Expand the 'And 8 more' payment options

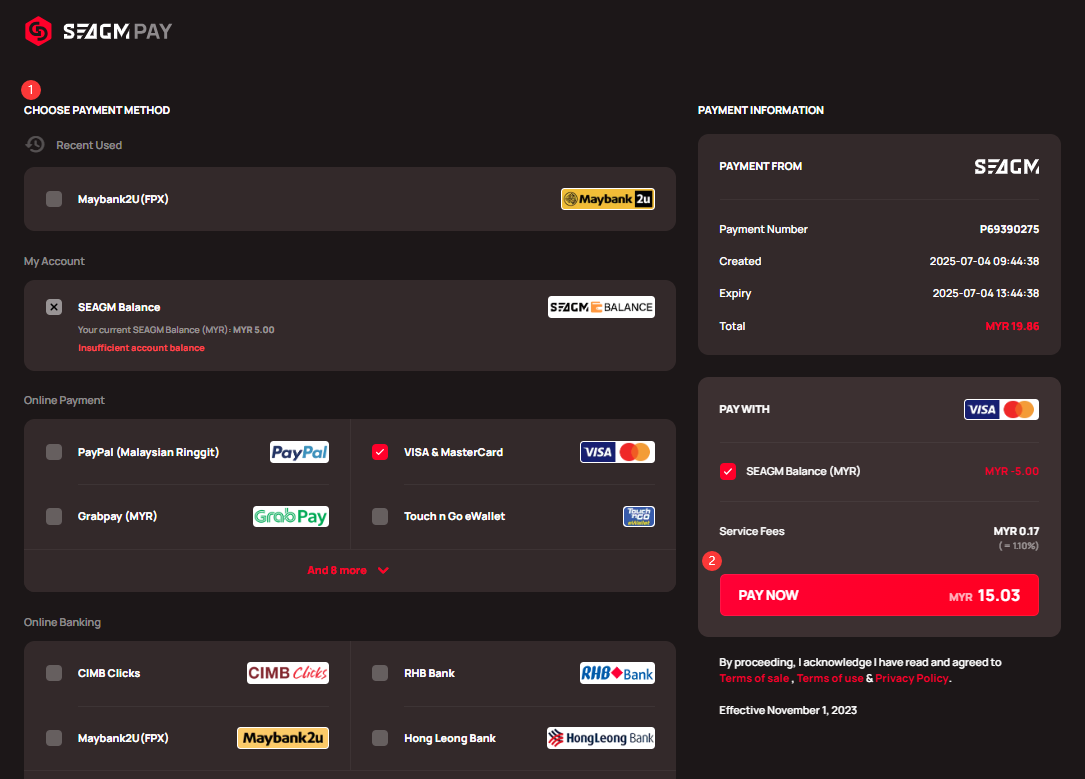pos(348,571)
